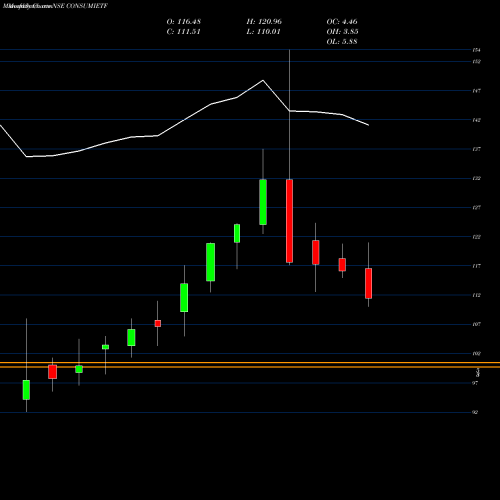Click the 127 price axis label
500x500 pixels.
pos(476,207)
